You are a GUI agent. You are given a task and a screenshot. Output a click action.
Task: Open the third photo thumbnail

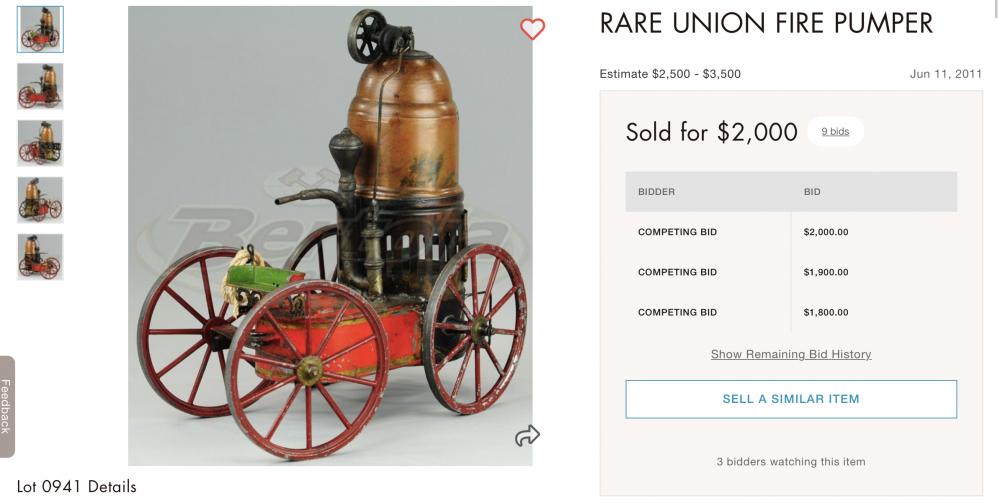tap(40, 143)
